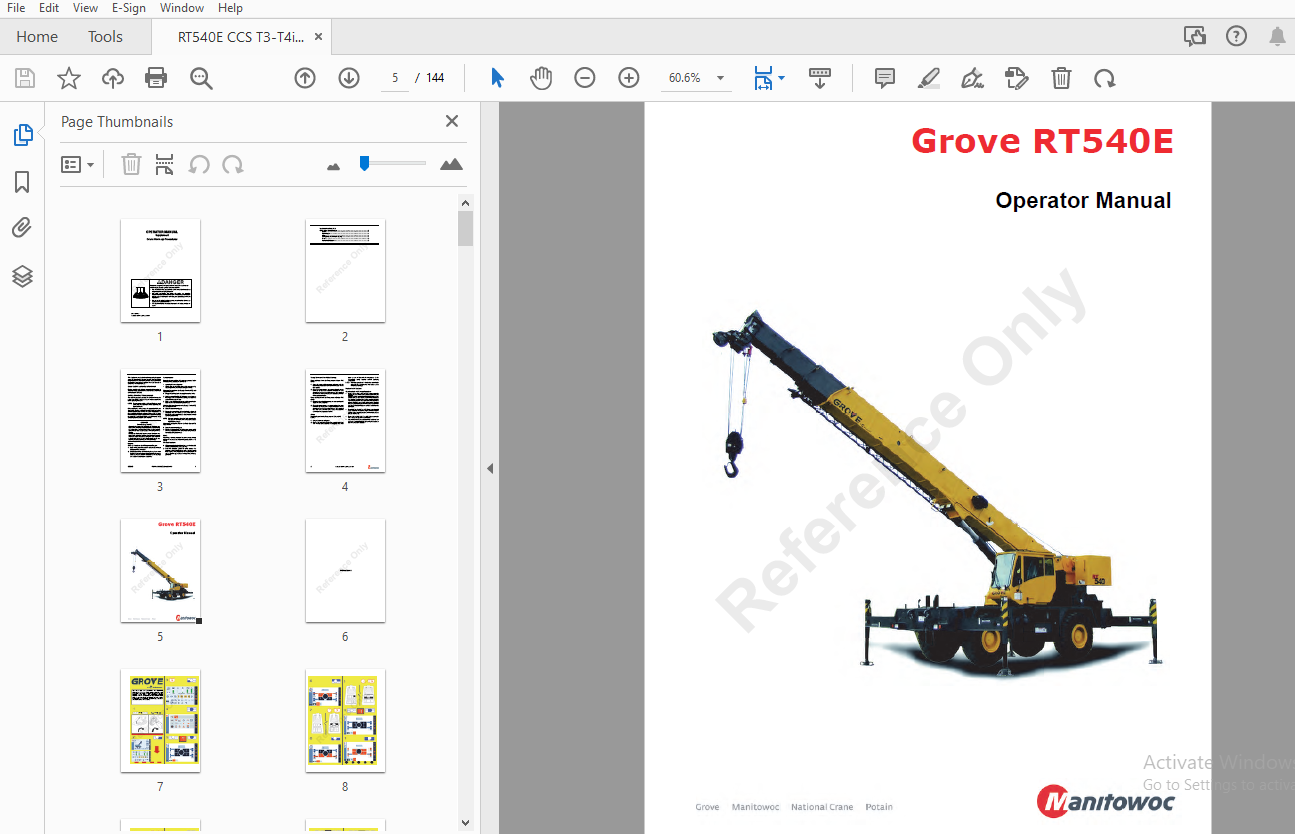Open the Attachments paperclip panel
Image resolution: width=1295 pixels, height=834 pixels.
22,228
